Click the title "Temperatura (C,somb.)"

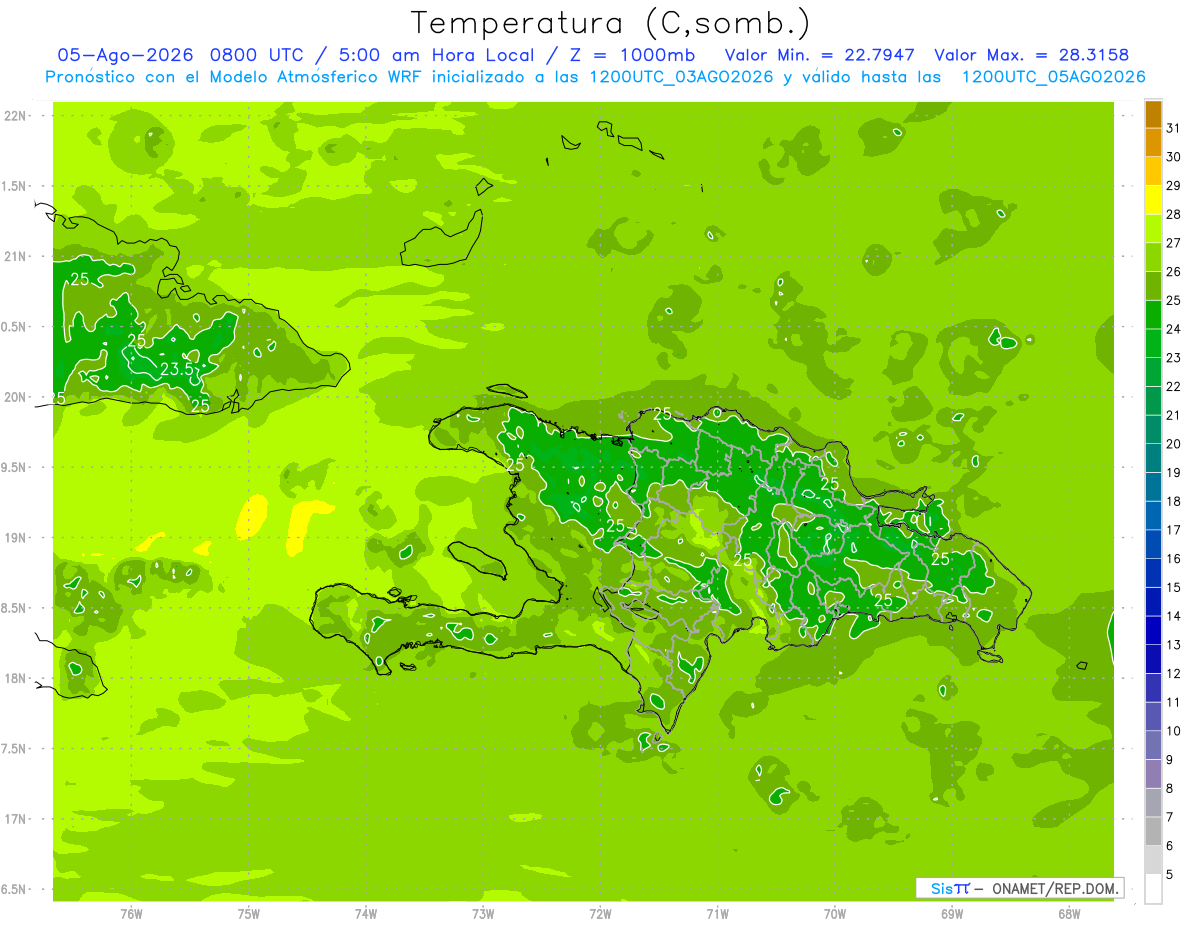611,22
